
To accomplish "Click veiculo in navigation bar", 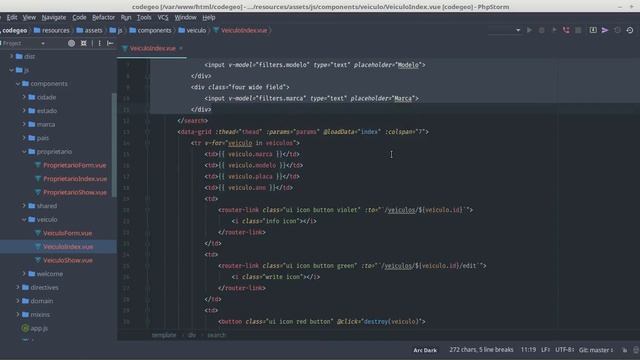I will 192,30.
